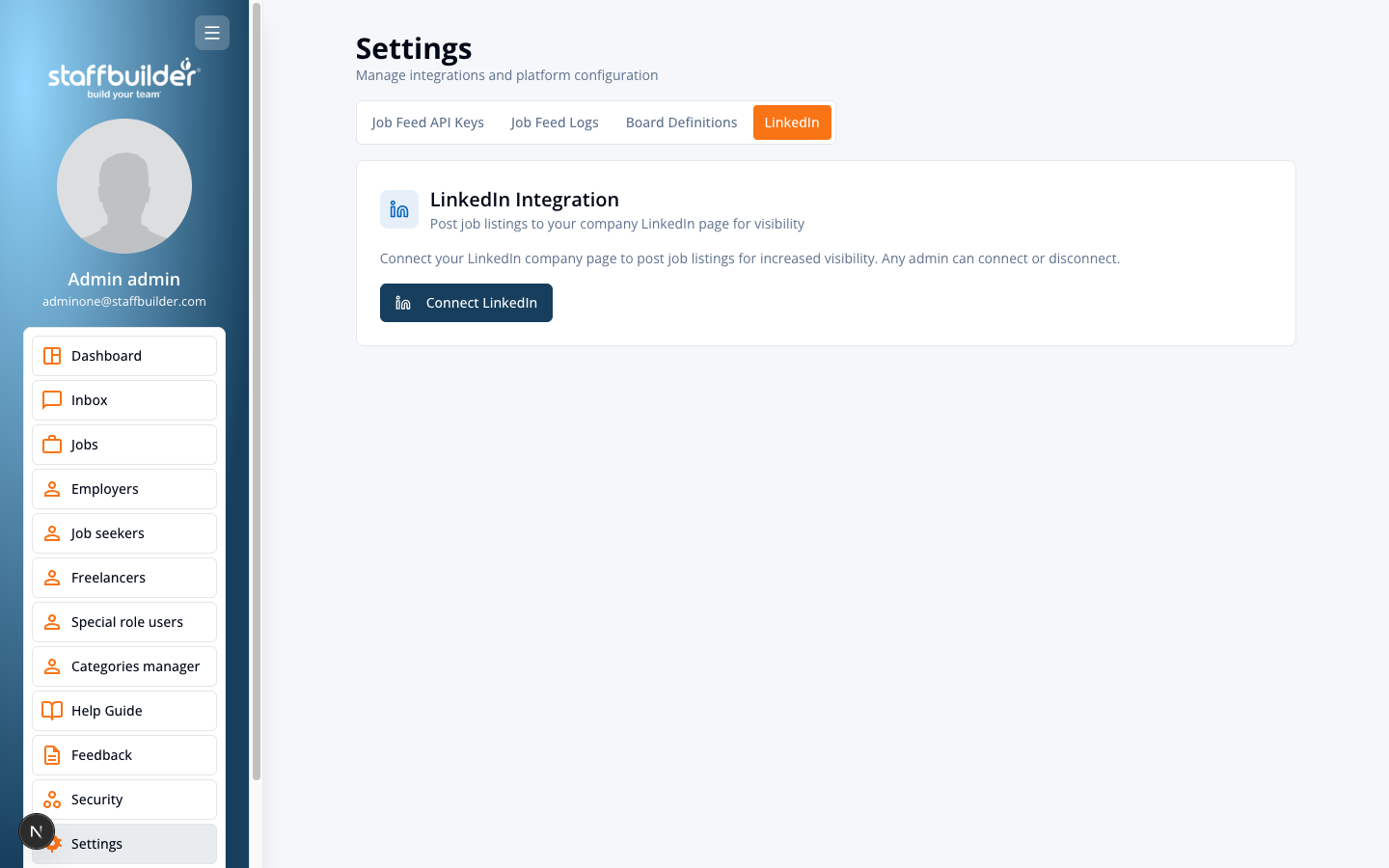
Task: Open the Job Feed Logs tab
Action: [x=555, y=122]
